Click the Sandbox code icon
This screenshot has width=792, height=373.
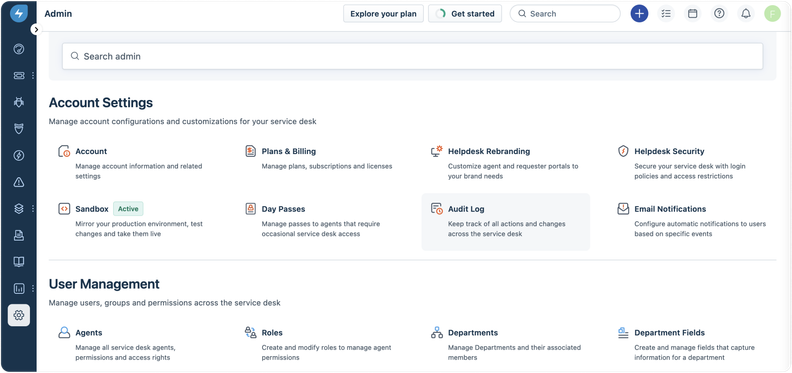[x=64, y=209]
